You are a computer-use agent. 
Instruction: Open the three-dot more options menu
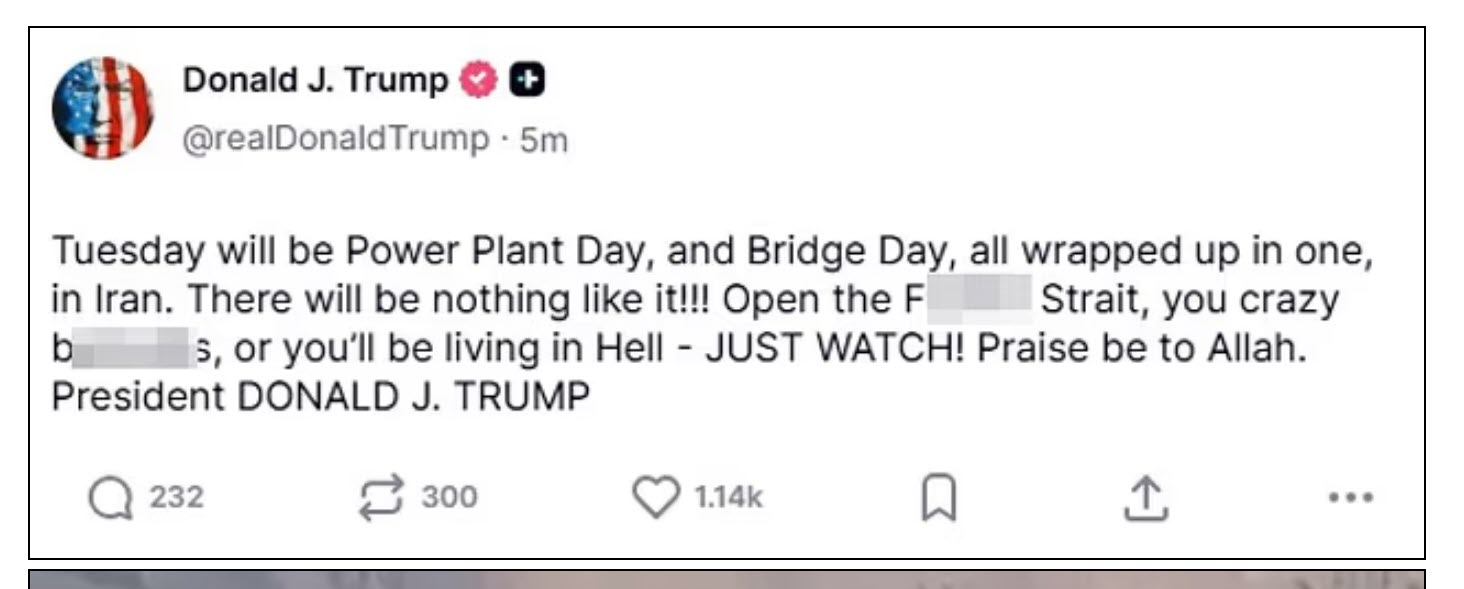pos(1349,497)
